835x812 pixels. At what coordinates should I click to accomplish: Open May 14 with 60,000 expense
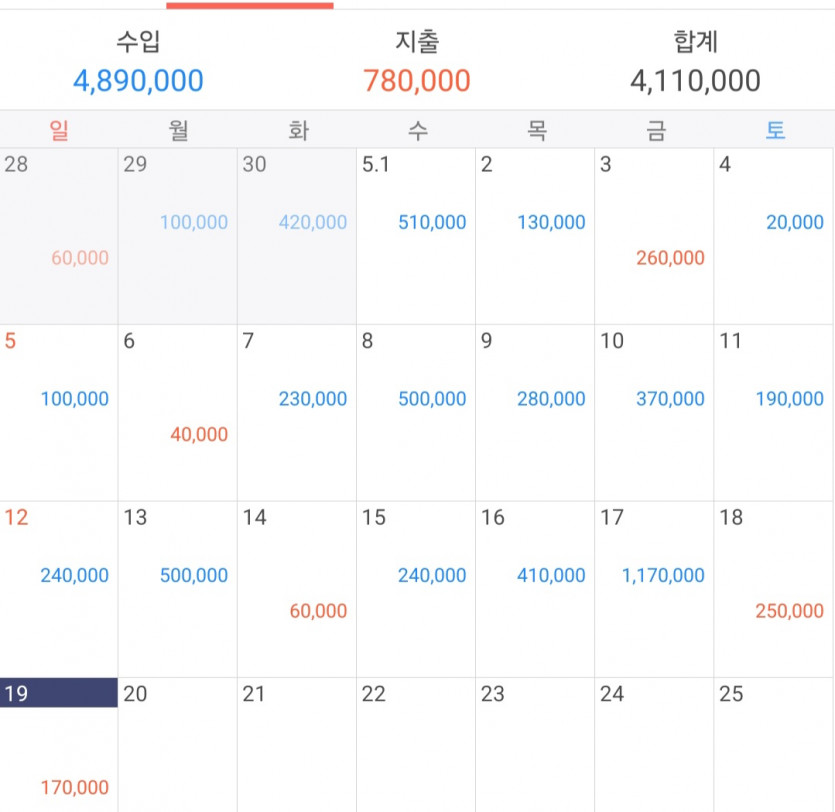[x=297, y=589]
